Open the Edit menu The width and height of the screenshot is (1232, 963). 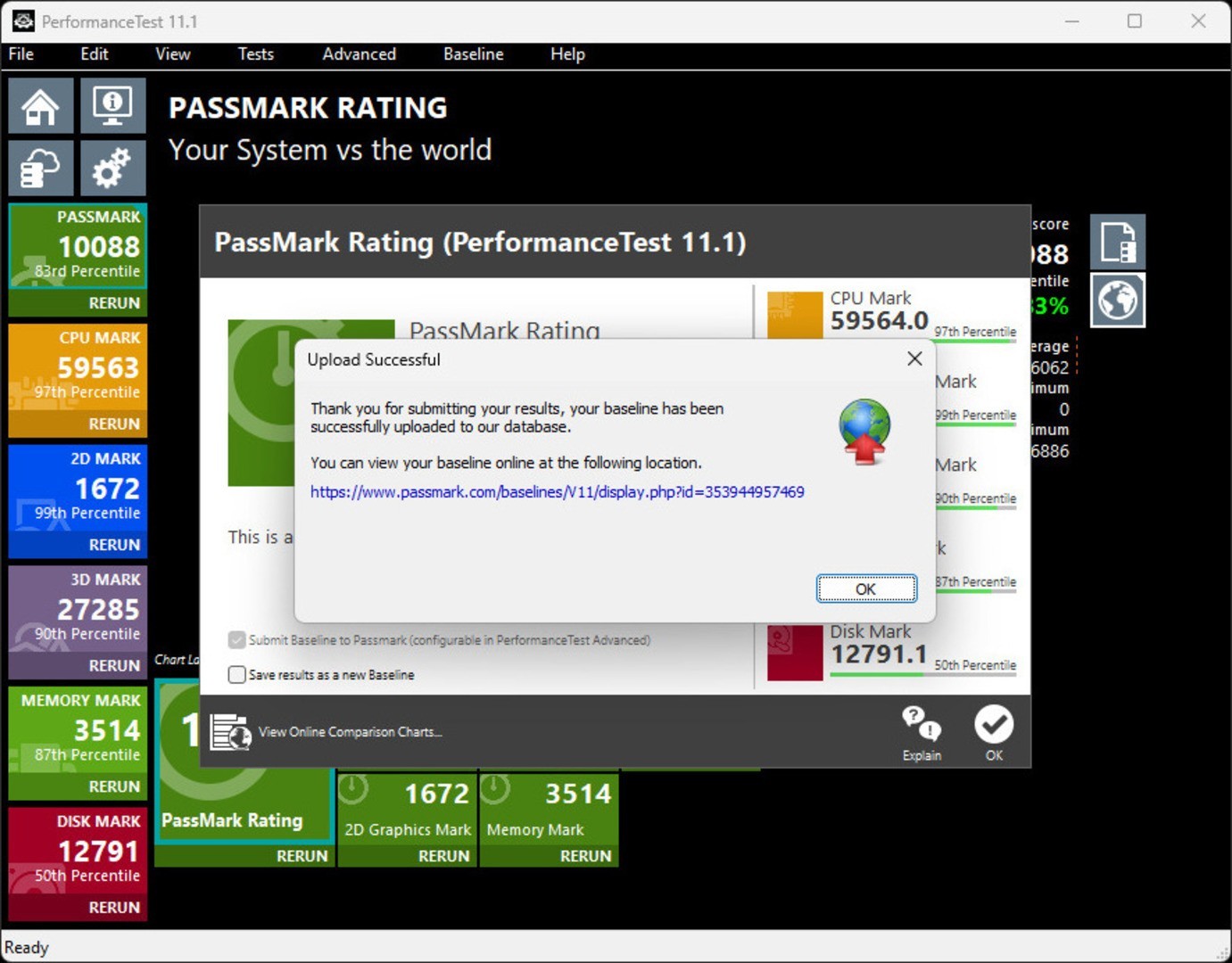[95, 54]
